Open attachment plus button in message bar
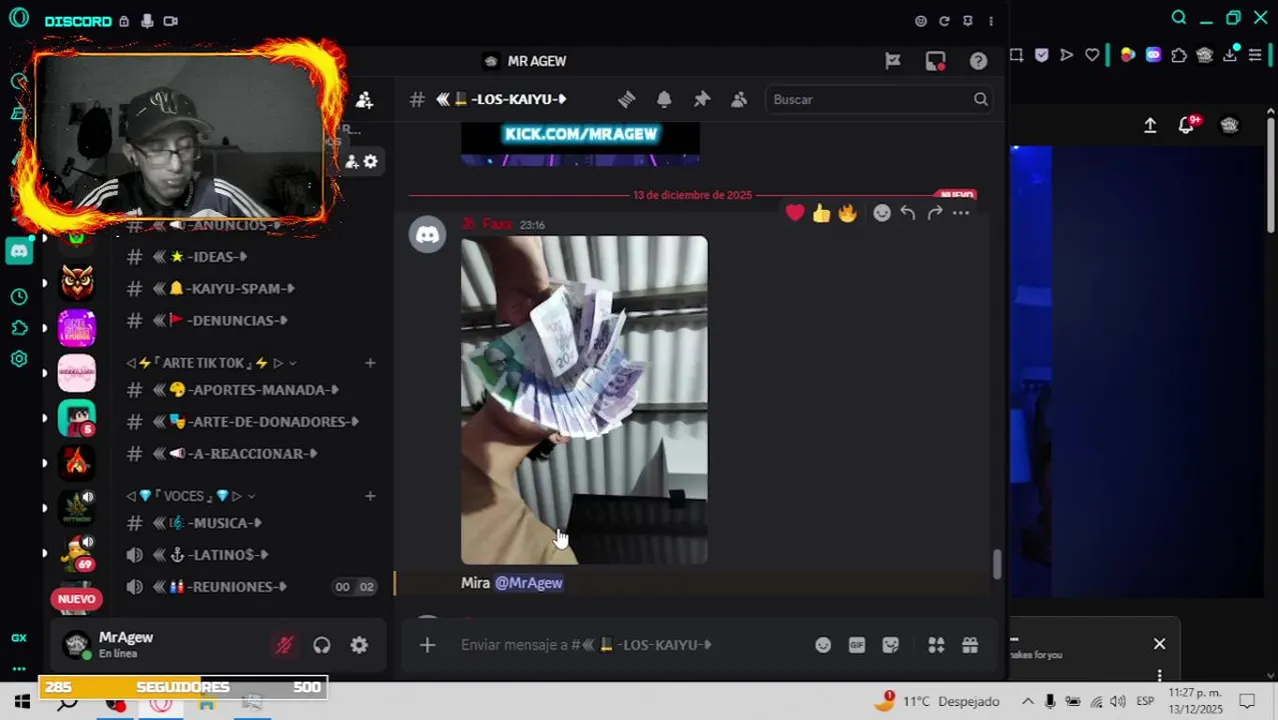The width and height of the screenshot is (1278, 720). pyautogui.click(x=427, y=645)
